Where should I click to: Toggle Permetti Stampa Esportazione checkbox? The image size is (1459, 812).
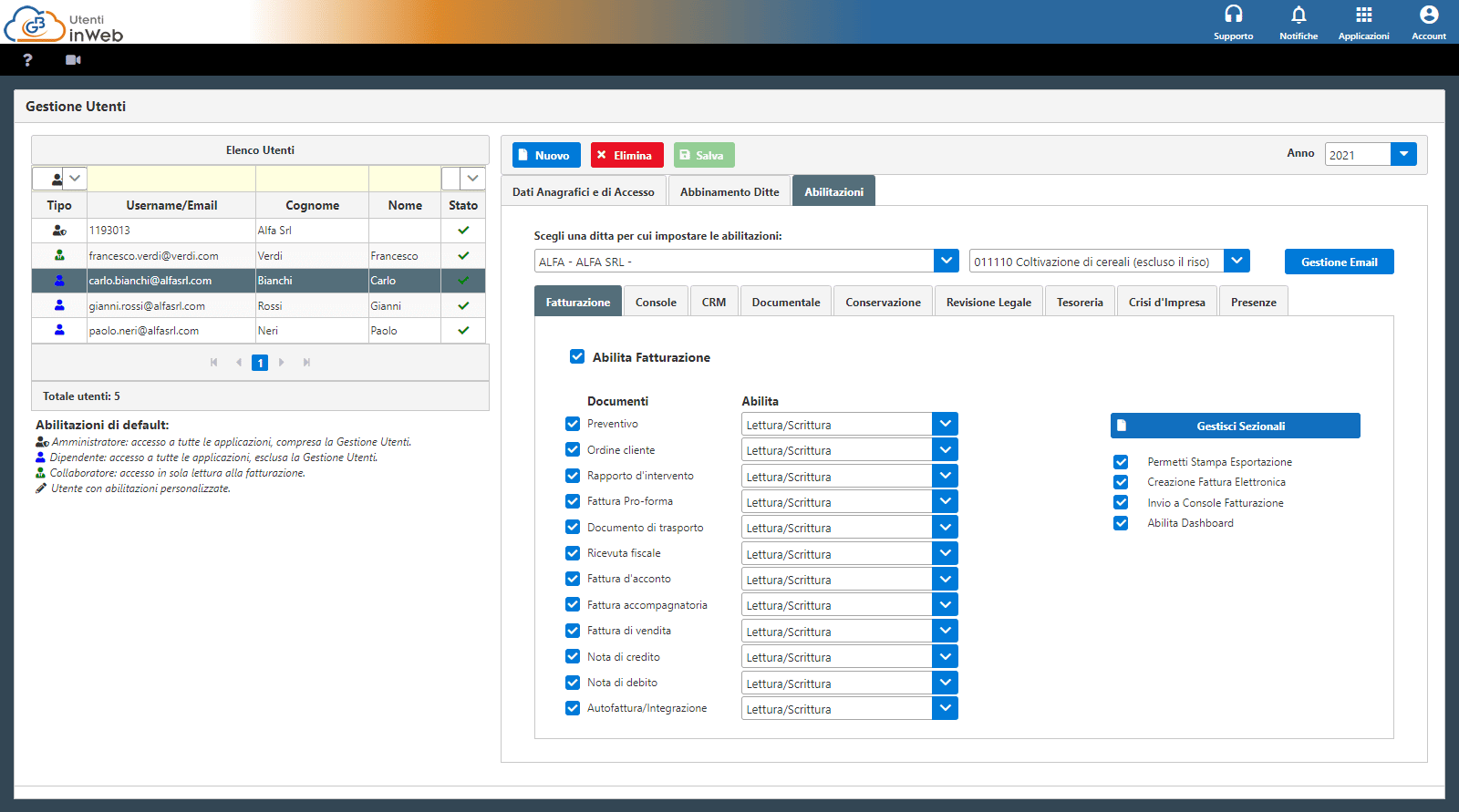(x=1121, y=462)
